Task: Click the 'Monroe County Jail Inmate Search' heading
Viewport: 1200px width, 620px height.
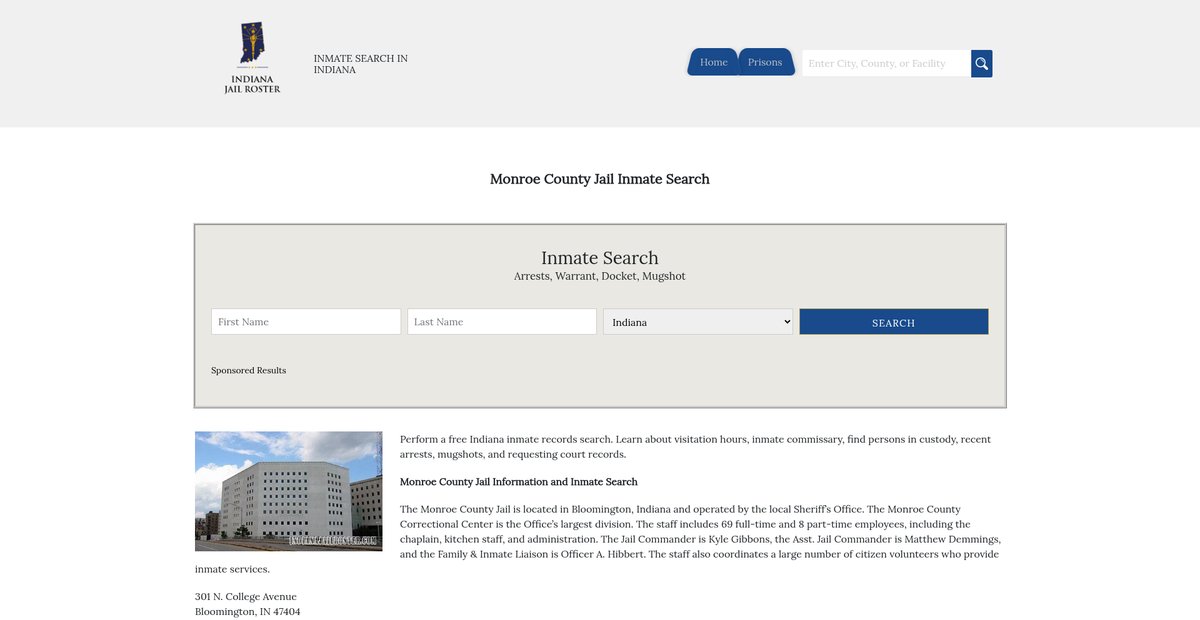Action: (600, 179)
